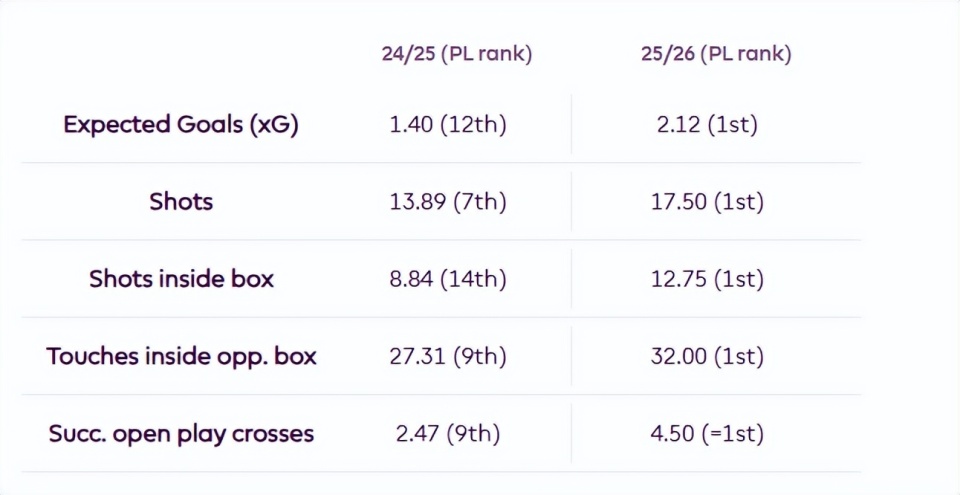Select the Shots row label
The image size is (960, 495).
click(181, 201)
